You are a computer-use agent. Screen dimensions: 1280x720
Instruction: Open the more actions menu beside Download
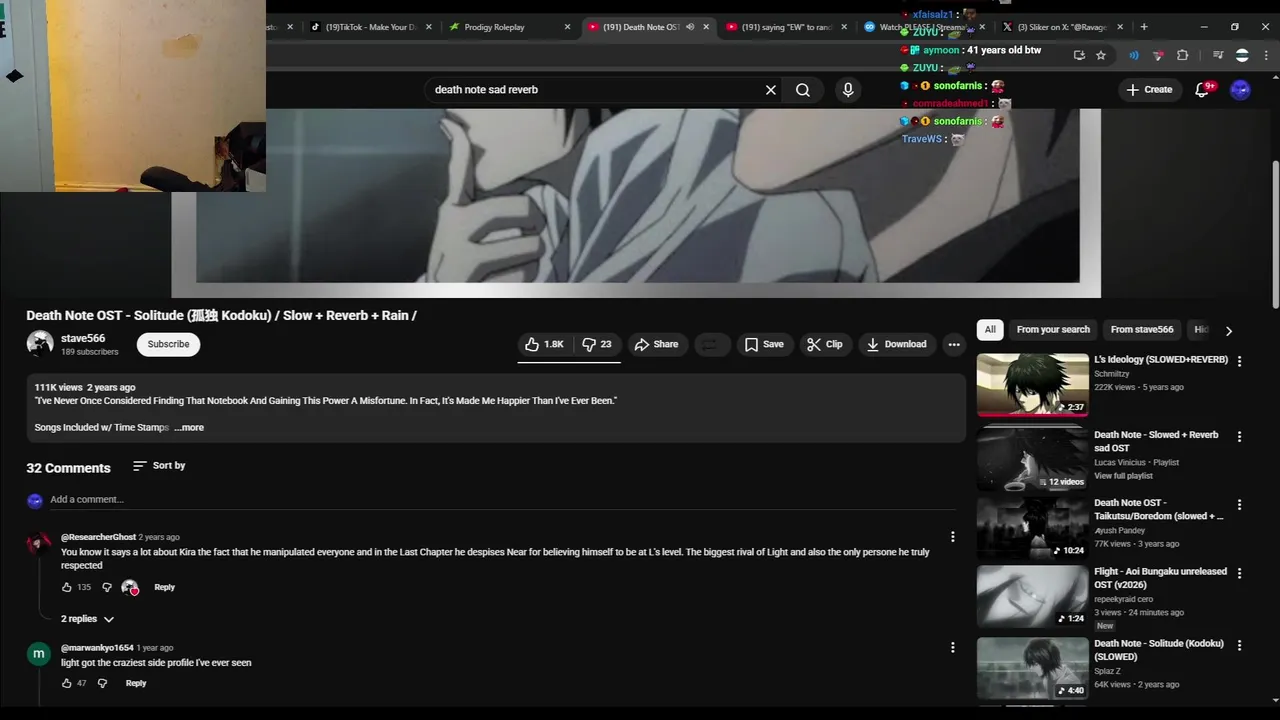(x=954, y=344)
